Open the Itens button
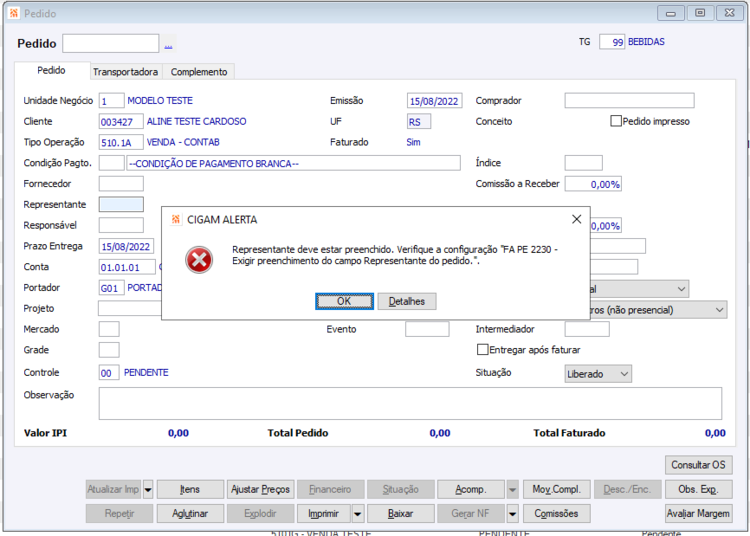 coord(190,489)
